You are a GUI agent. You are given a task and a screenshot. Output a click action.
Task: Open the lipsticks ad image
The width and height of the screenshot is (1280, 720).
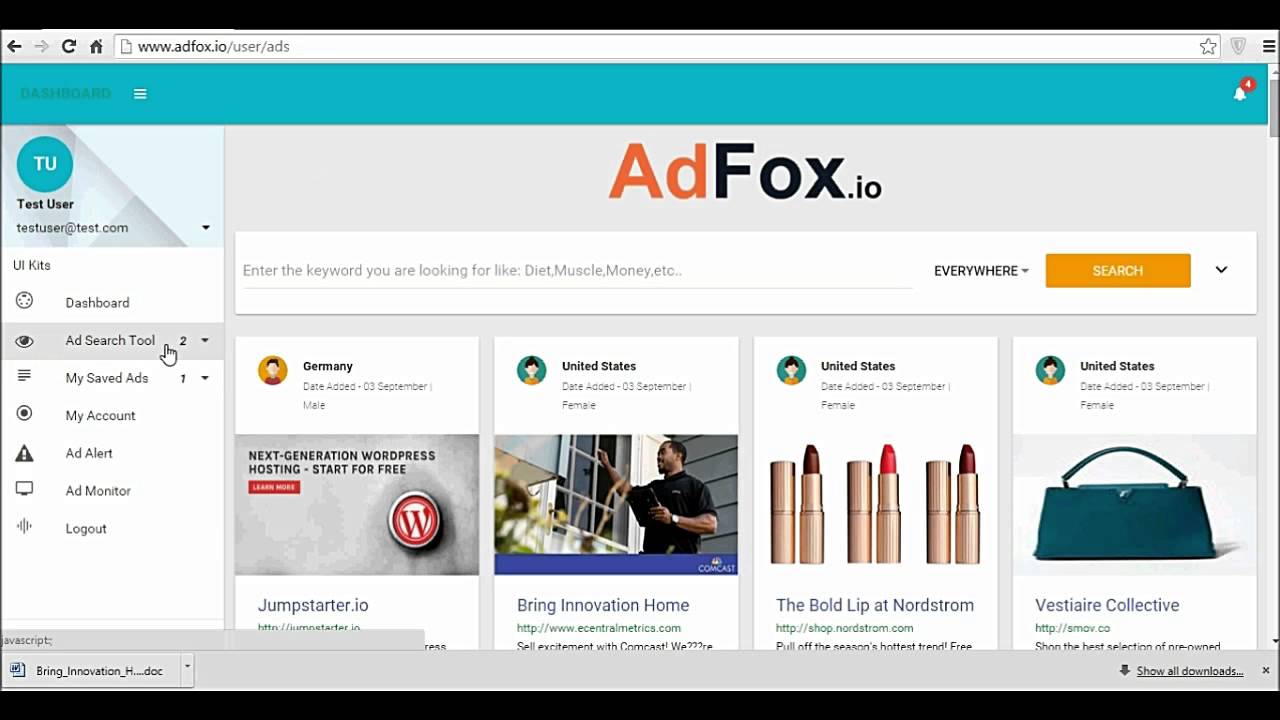click(x=875, y=505)
